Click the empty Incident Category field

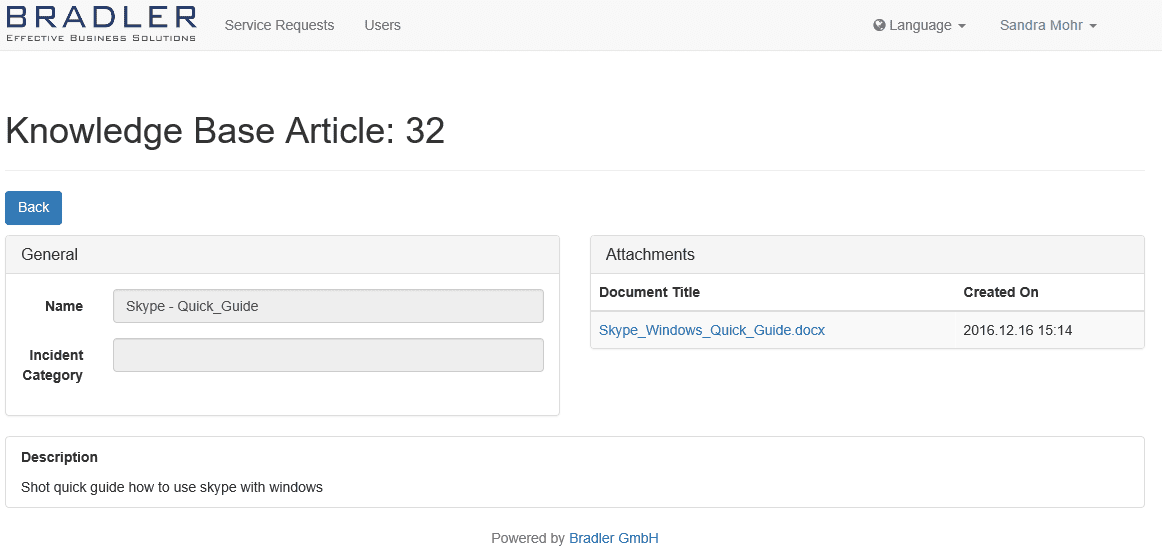point(328,355)
